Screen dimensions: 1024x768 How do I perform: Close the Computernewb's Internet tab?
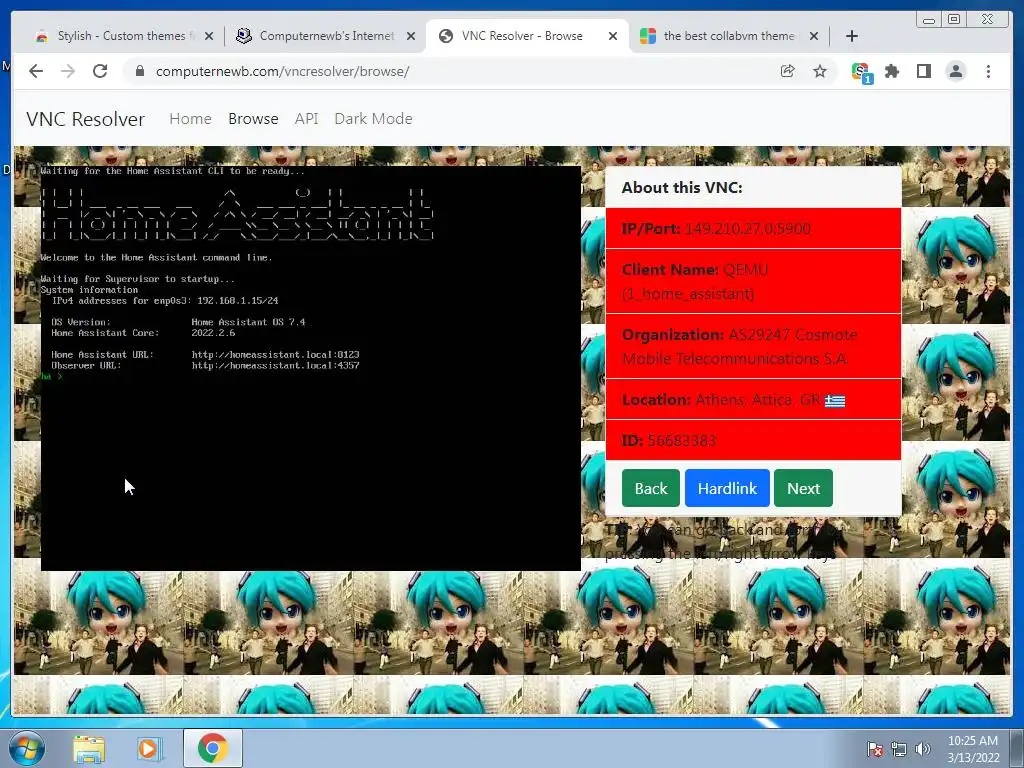click(x=411, y=36)
